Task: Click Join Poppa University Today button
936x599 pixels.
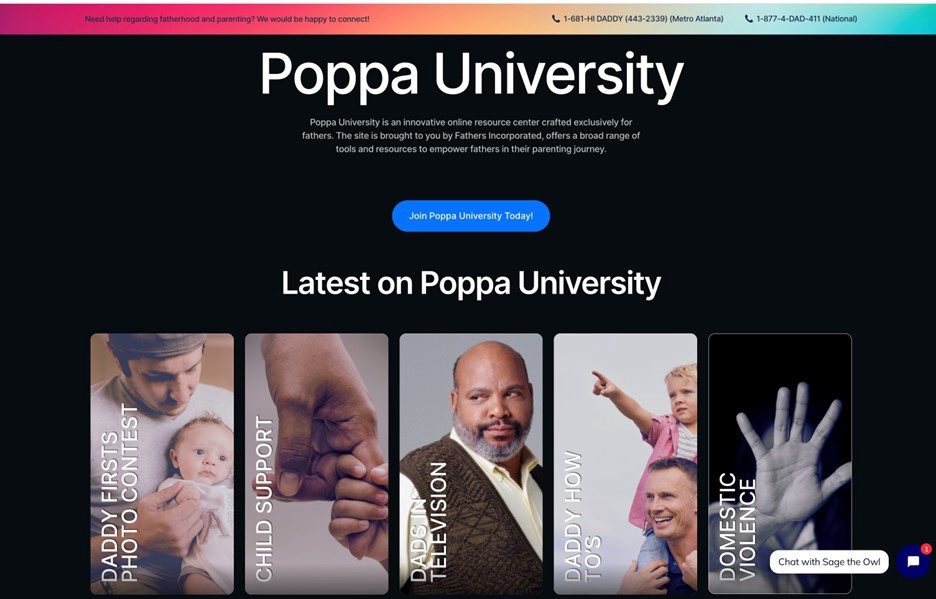Action: pos(471,216)
